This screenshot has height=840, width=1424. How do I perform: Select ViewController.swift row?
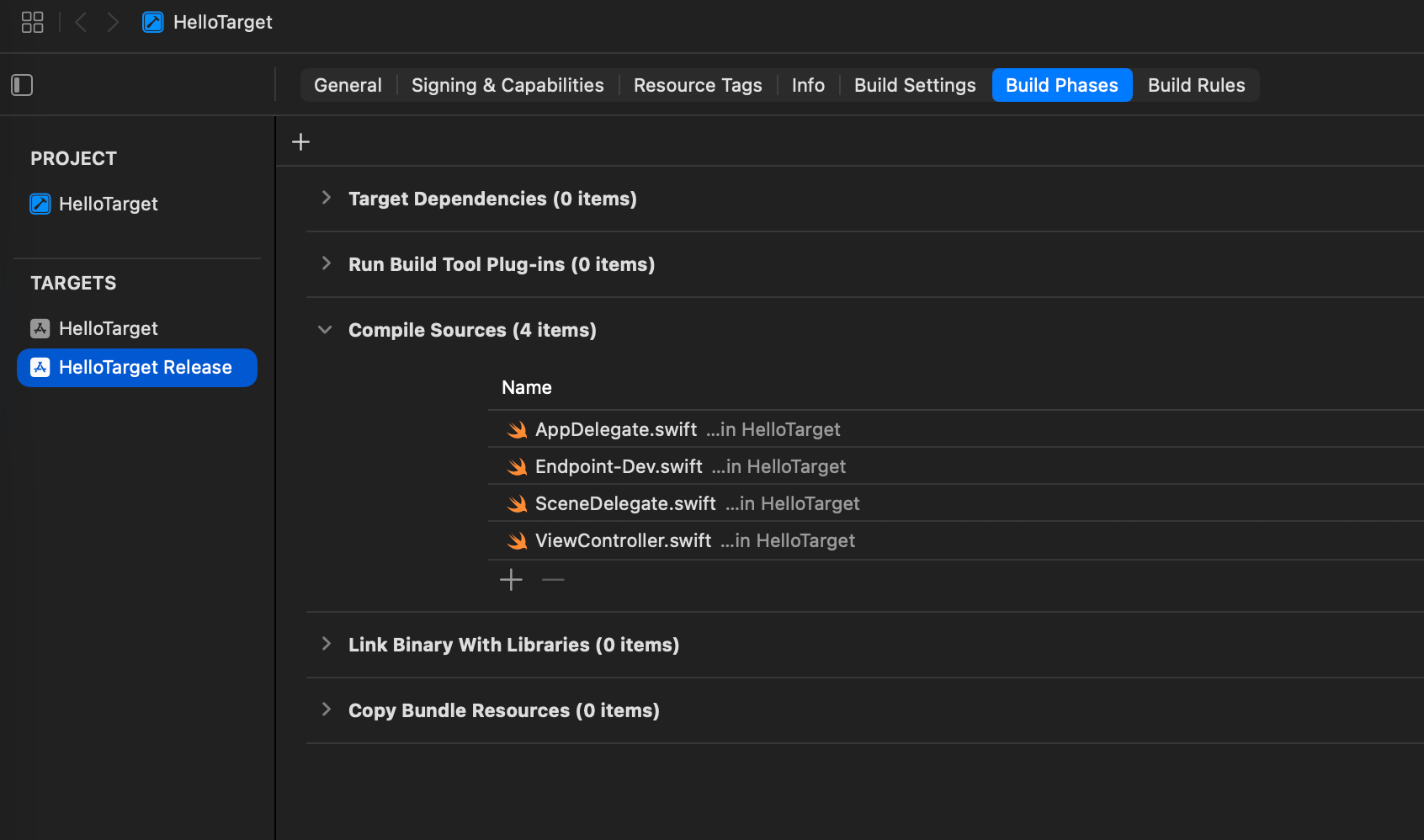click(x=956, y=540)
